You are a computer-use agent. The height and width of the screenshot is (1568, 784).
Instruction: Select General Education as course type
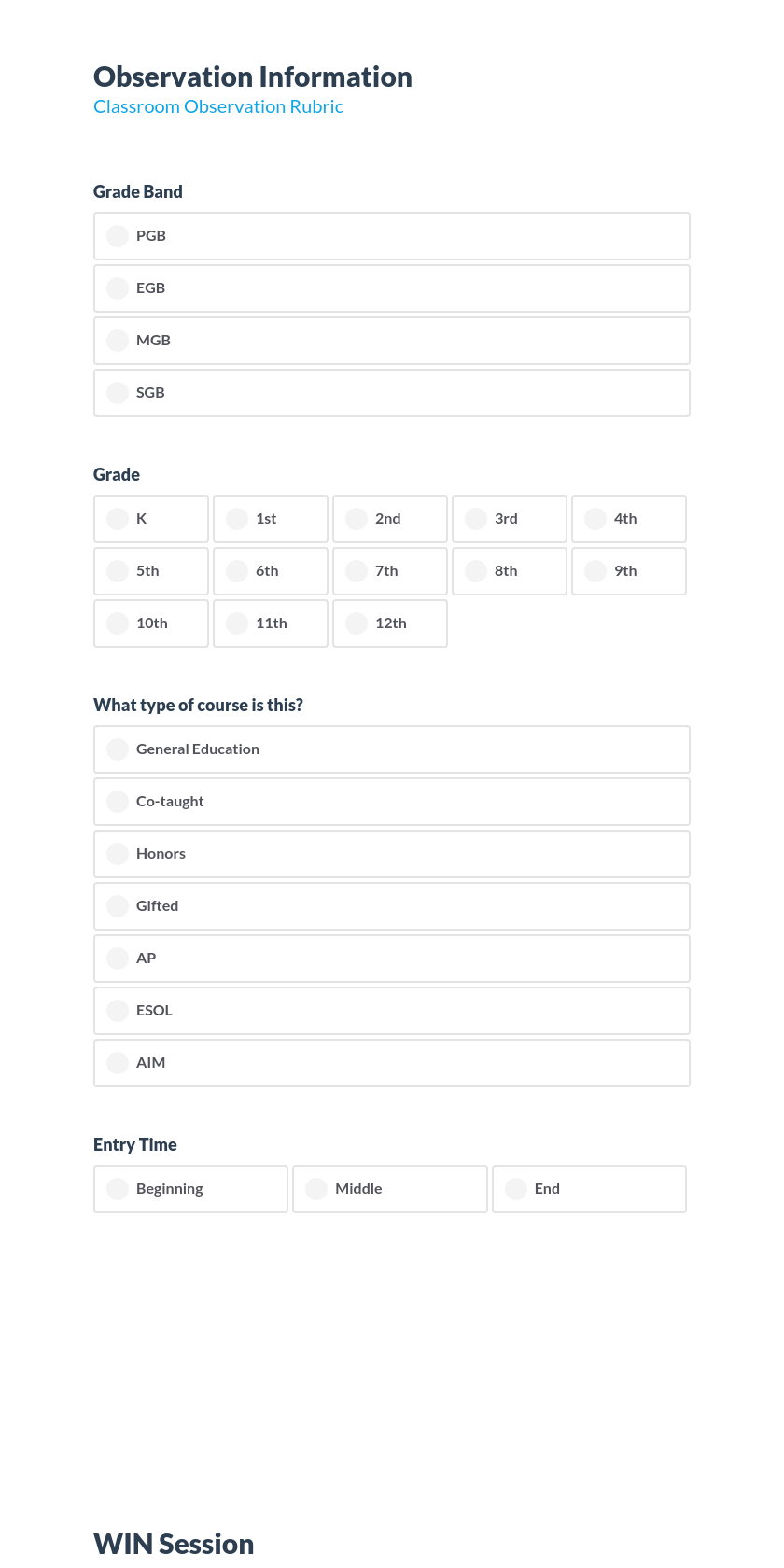point(392,749)
